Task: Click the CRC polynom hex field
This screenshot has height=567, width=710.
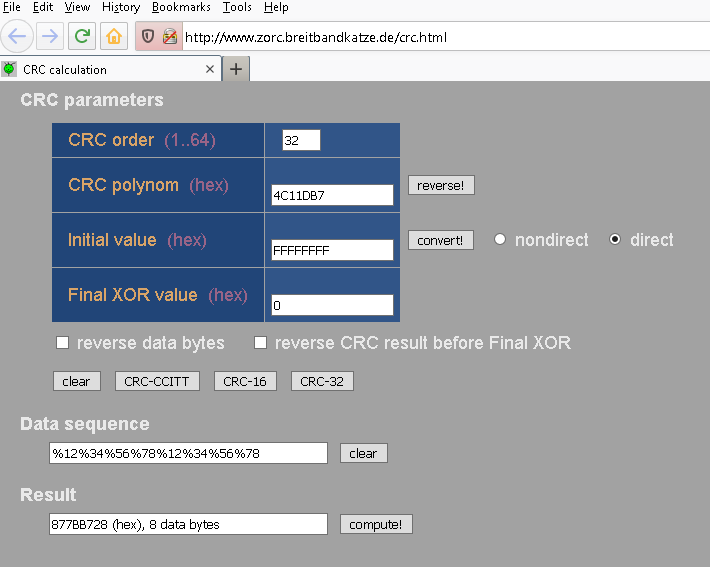Action: coord(332,195)
